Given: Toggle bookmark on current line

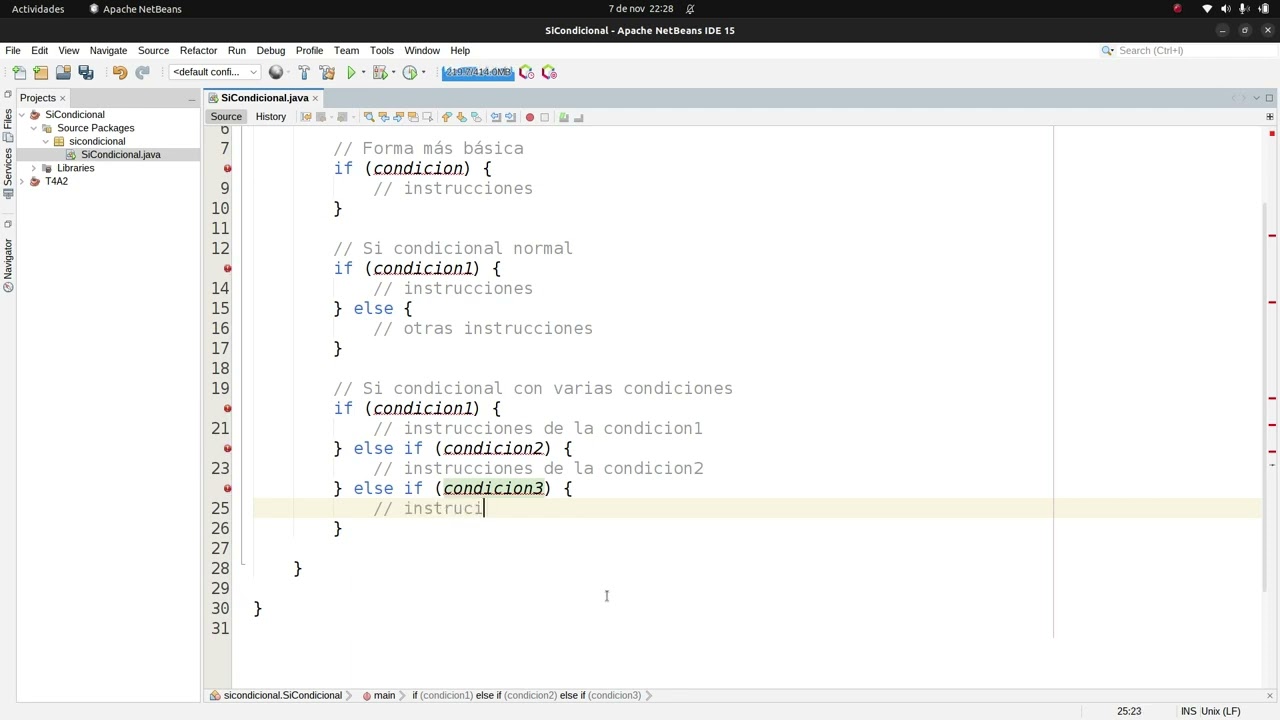Looking at the screenshot, I should (x=475, y=117).
